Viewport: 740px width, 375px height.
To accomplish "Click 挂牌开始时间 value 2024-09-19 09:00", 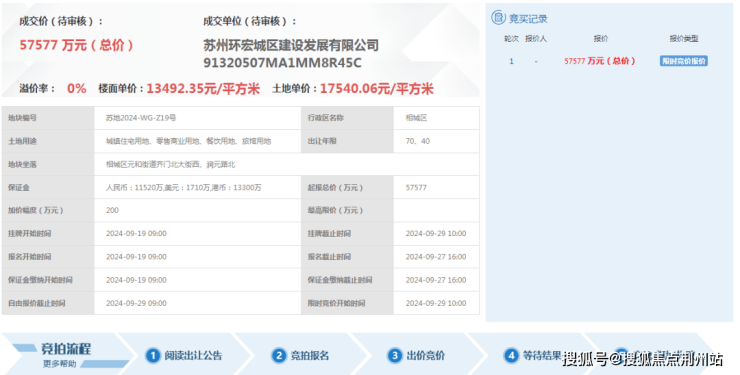I will tap(136, 233).
